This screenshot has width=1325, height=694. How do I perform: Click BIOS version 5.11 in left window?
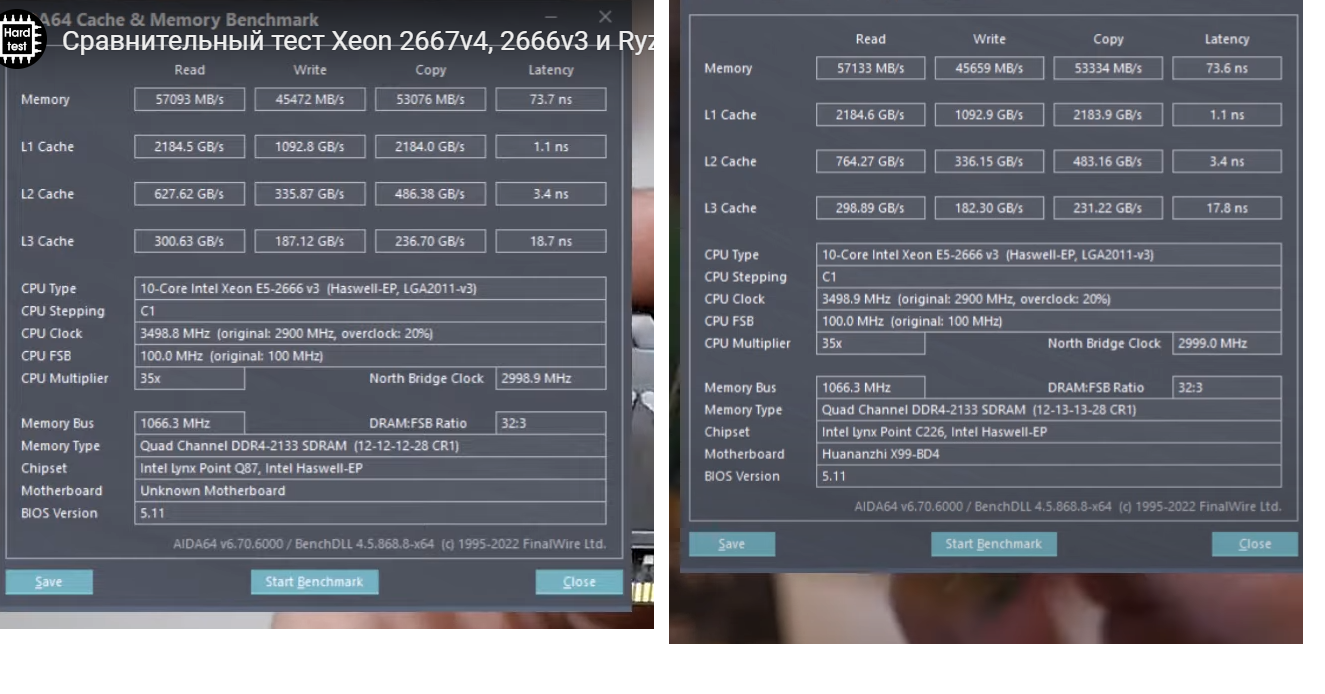pyautogui.click(x=370, y=513)
